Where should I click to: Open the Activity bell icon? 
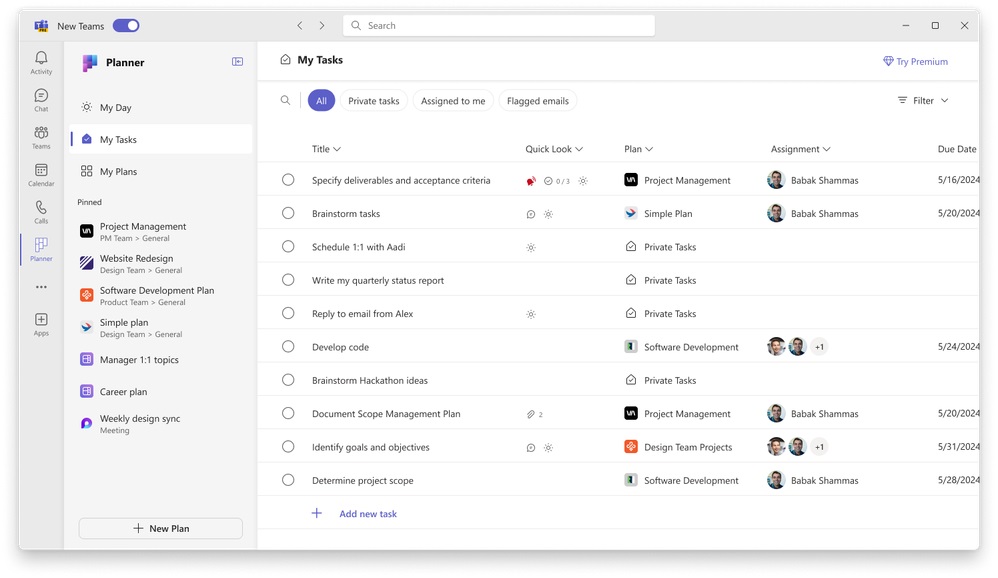click(40, 60)
